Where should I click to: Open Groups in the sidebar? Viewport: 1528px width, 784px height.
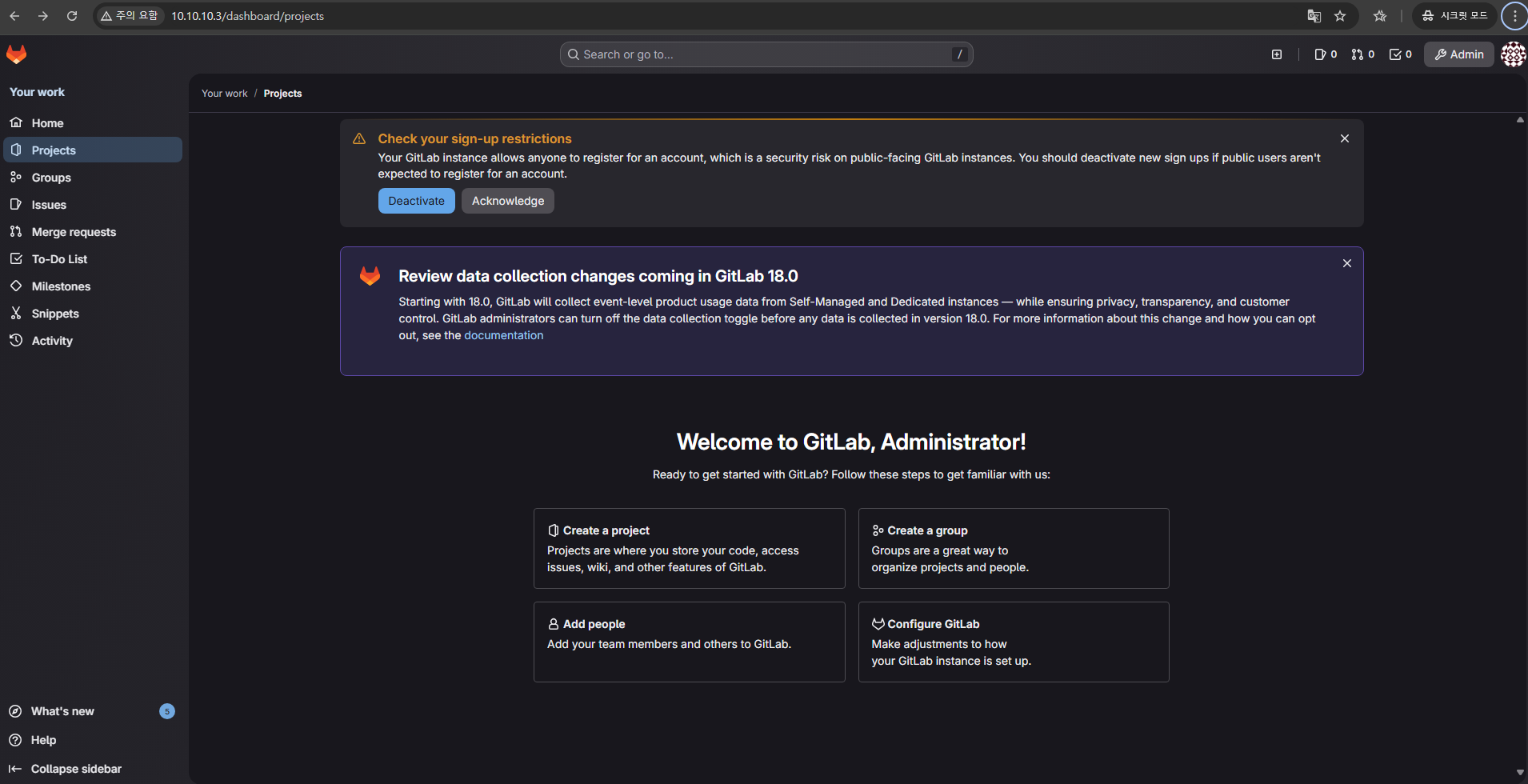click(93, 178)
